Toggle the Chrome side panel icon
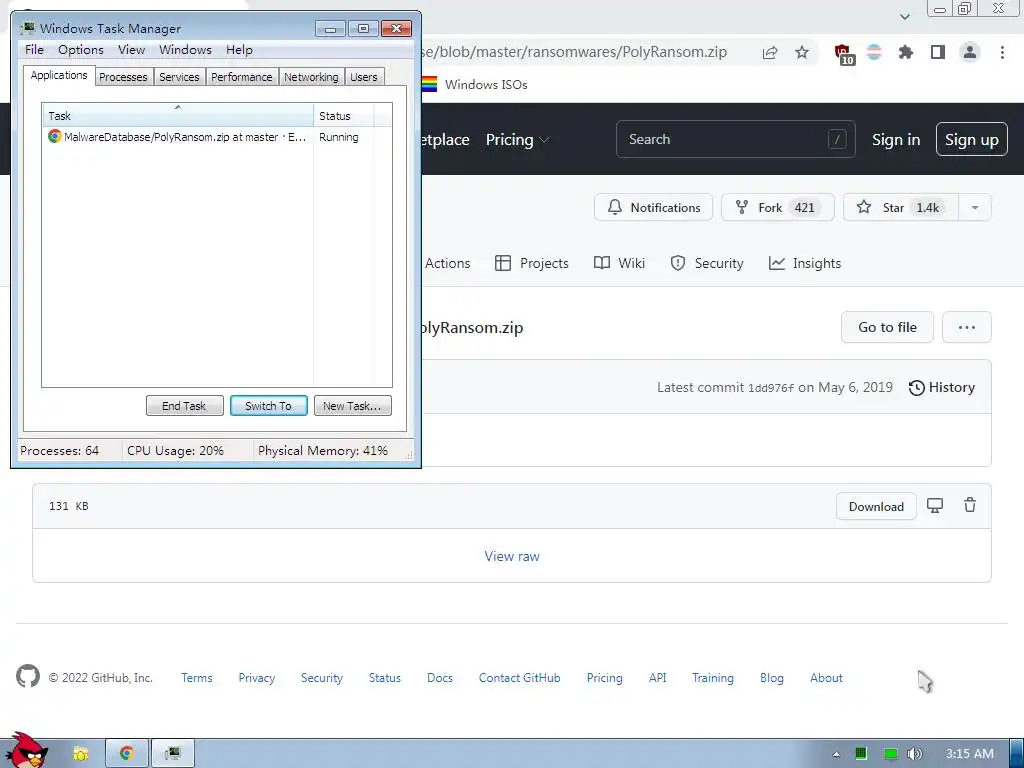 point(938,52)
